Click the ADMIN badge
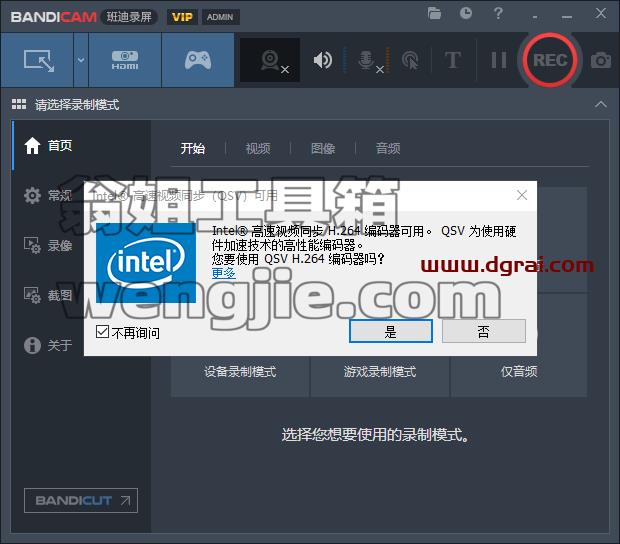This screenshot has height=544, width=620. point(221,17)
